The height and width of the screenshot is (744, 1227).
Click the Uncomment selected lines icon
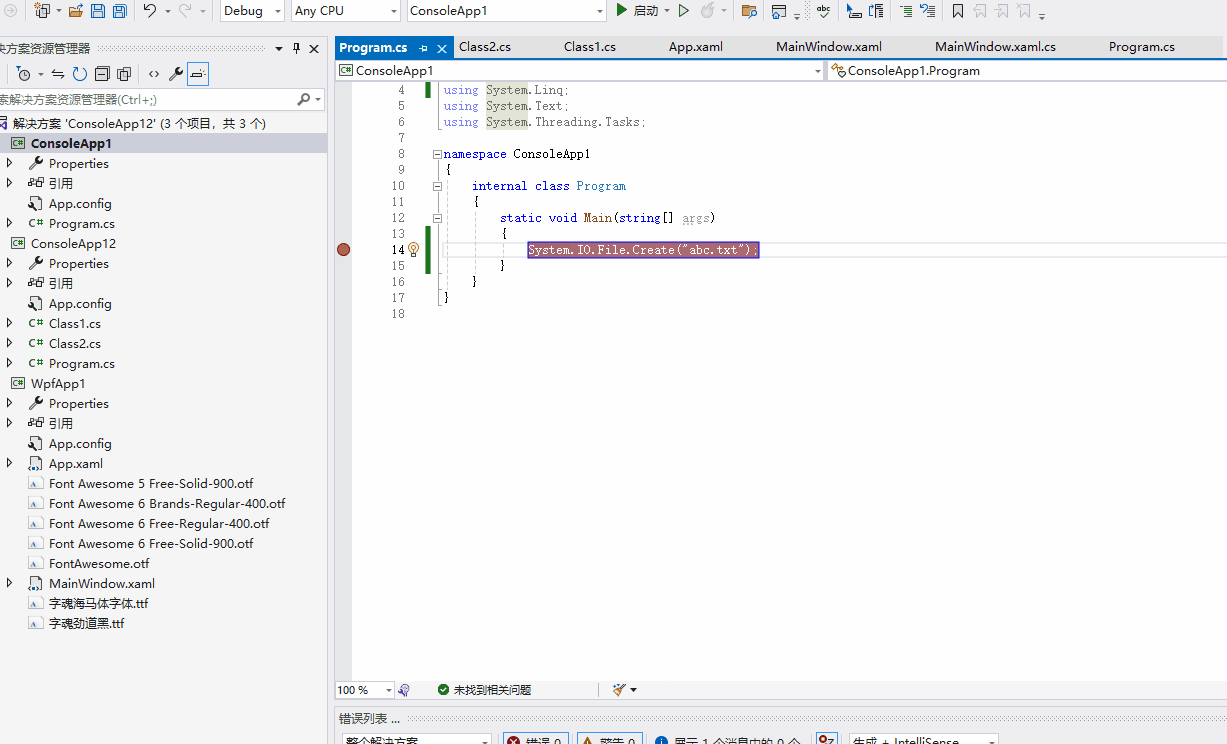[x=876, y=11]
